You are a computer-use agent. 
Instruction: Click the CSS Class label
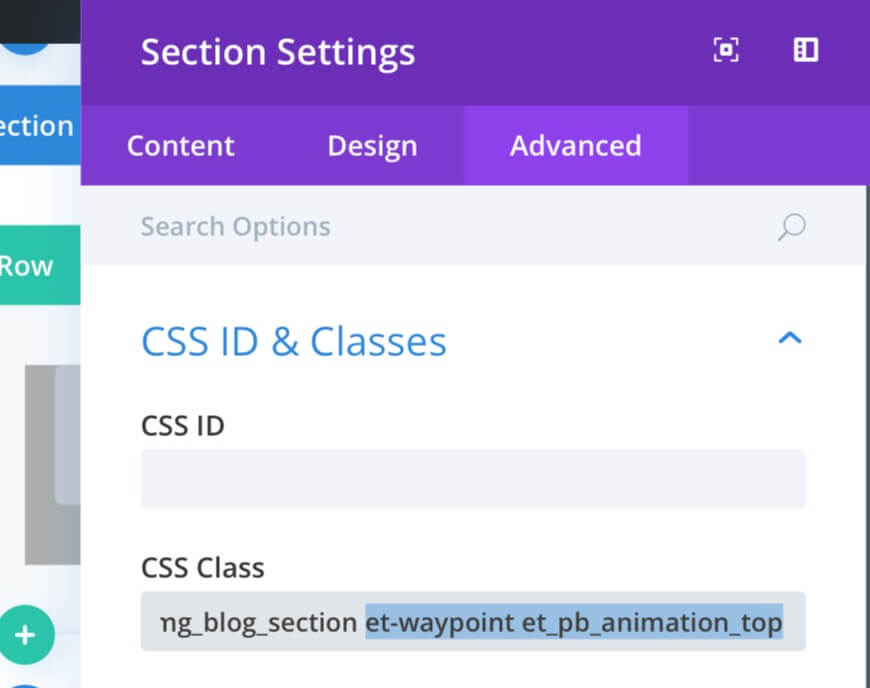click(203, 568)
